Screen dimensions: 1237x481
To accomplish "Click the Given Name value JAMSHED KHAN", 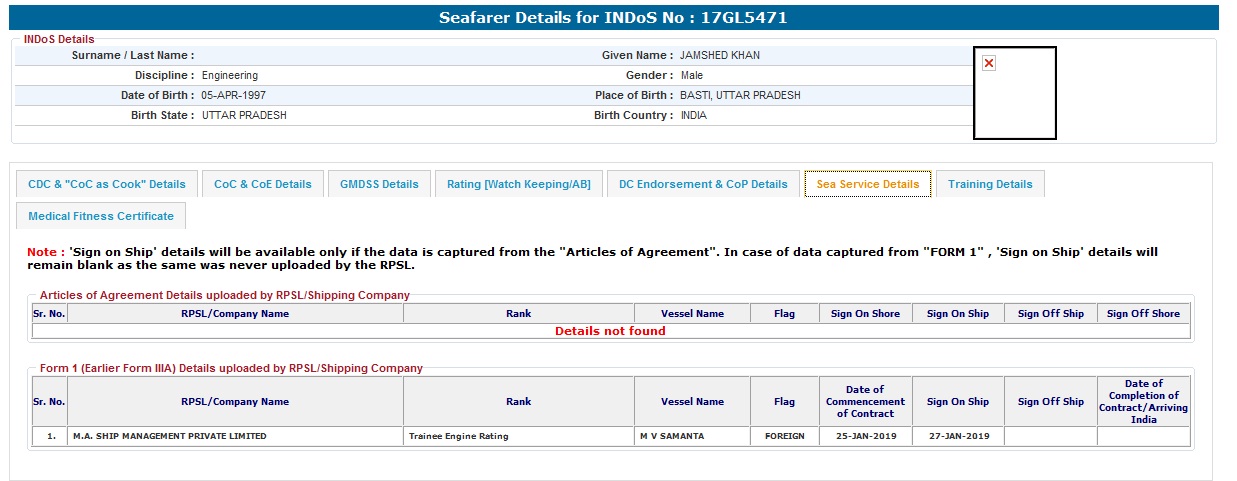I will pos(720,56).
